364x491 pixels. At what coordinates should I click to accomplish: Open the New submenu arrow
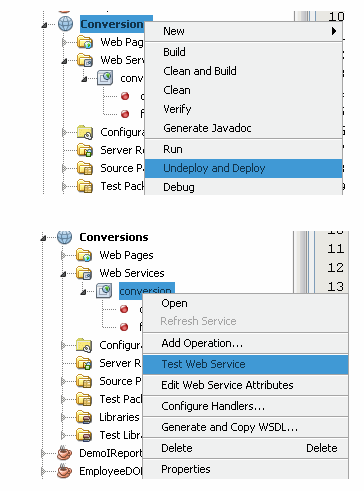coord(334,31)
